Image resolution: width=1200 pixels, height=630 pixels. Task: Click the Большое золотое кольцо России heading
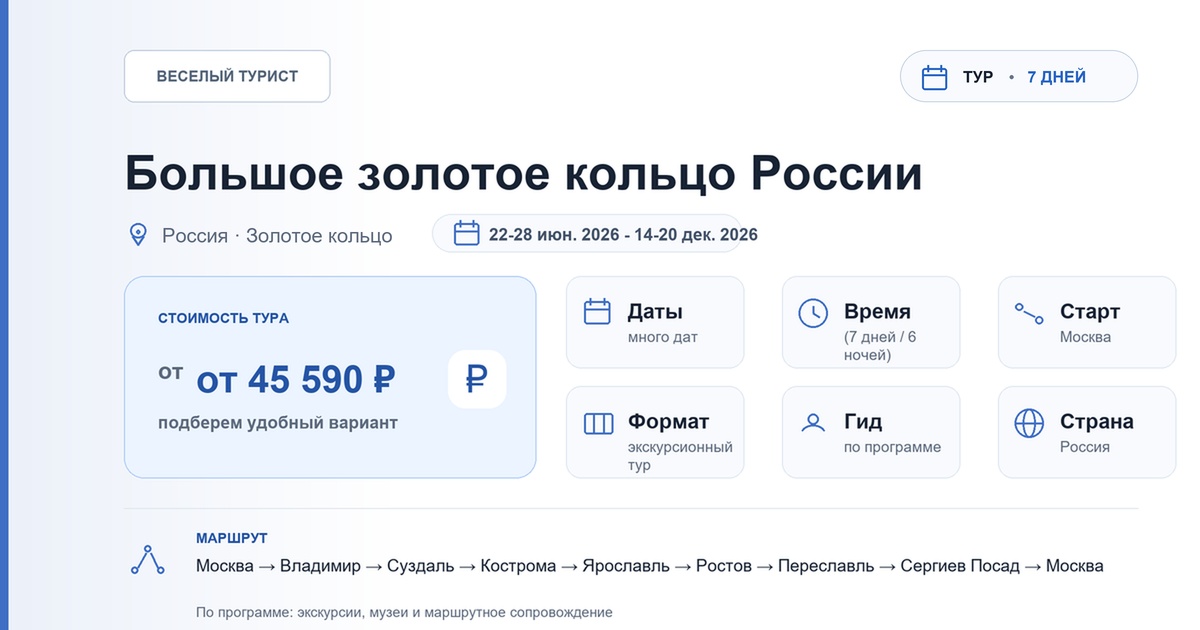click(523, 174)
